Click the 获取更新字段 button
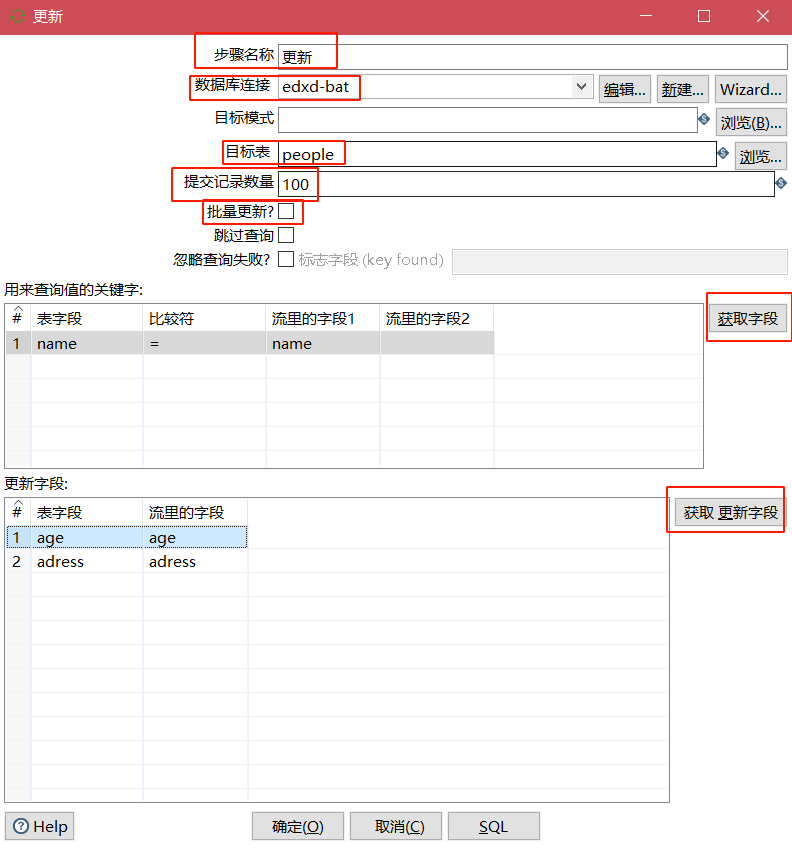 (730, 512)
